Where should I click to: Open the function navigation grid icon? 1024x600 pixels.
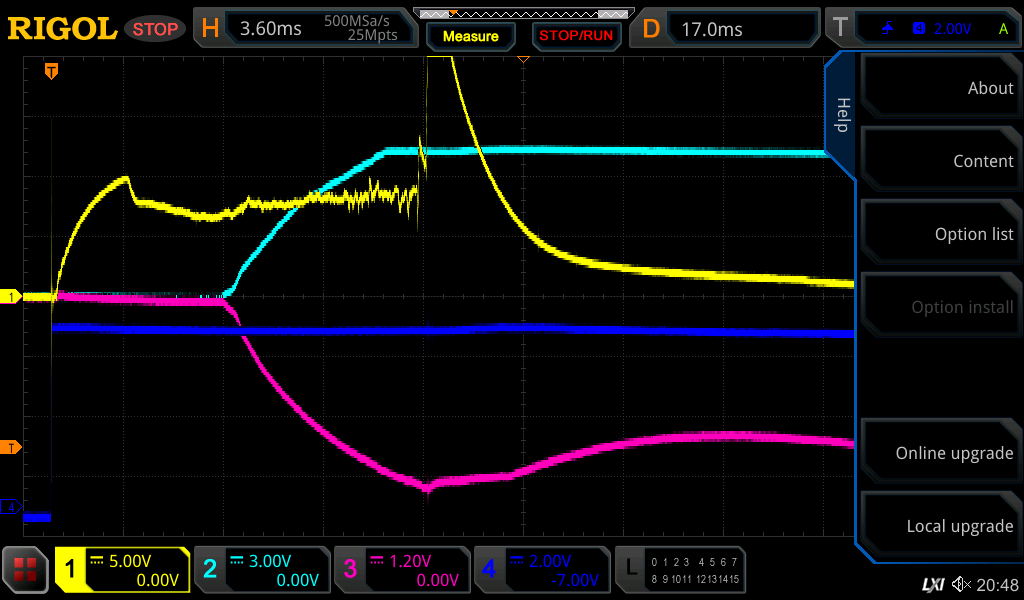coord(26,570)
